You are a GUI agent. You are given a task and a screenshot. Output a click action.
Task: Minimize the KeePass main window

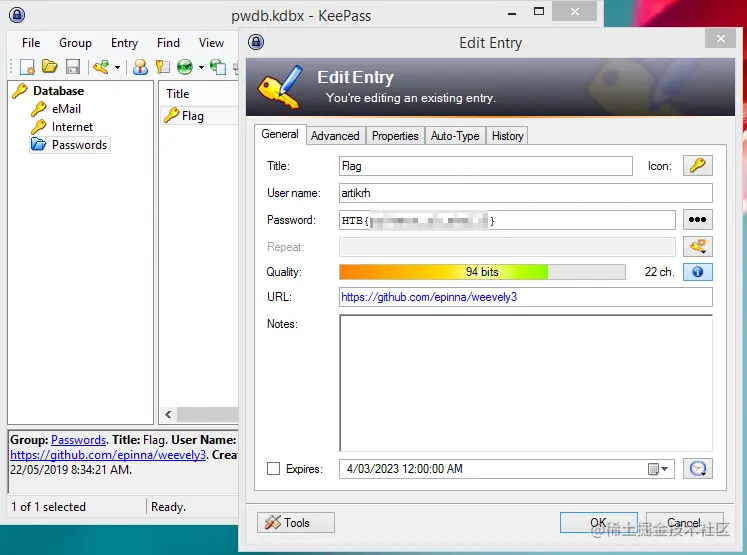(x=512, y=12)
